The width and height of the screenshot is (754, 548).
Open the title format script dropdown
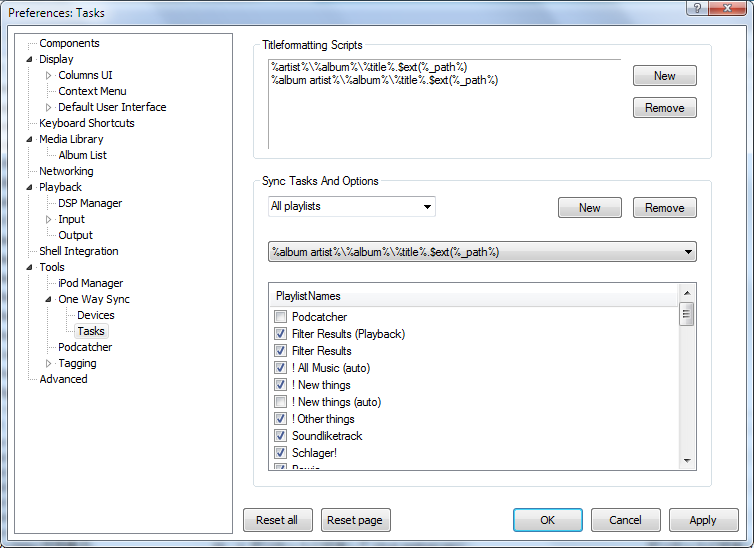482,252
